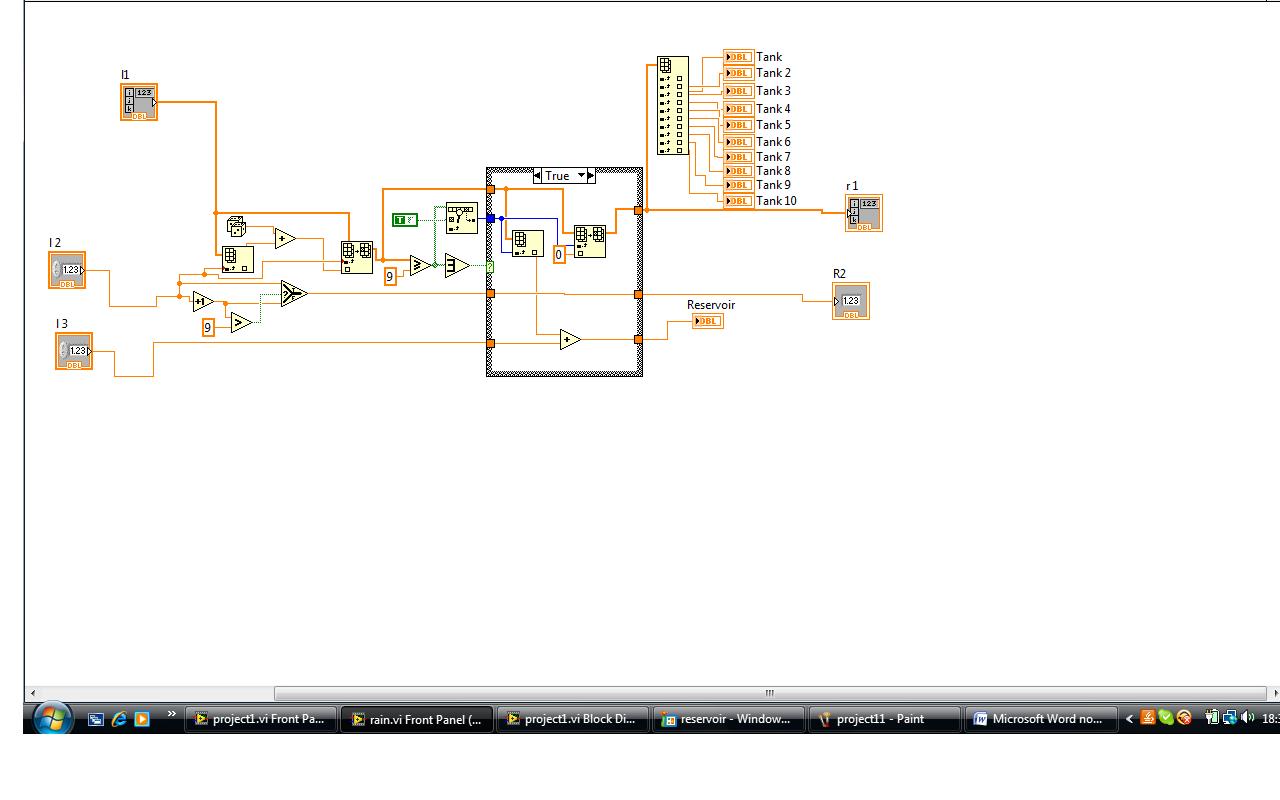Image resolution: width=1280 pixels, height=800 pixels.
Task: Click the Reservoir DBL indicator terminal
Action: pos(707,321)
